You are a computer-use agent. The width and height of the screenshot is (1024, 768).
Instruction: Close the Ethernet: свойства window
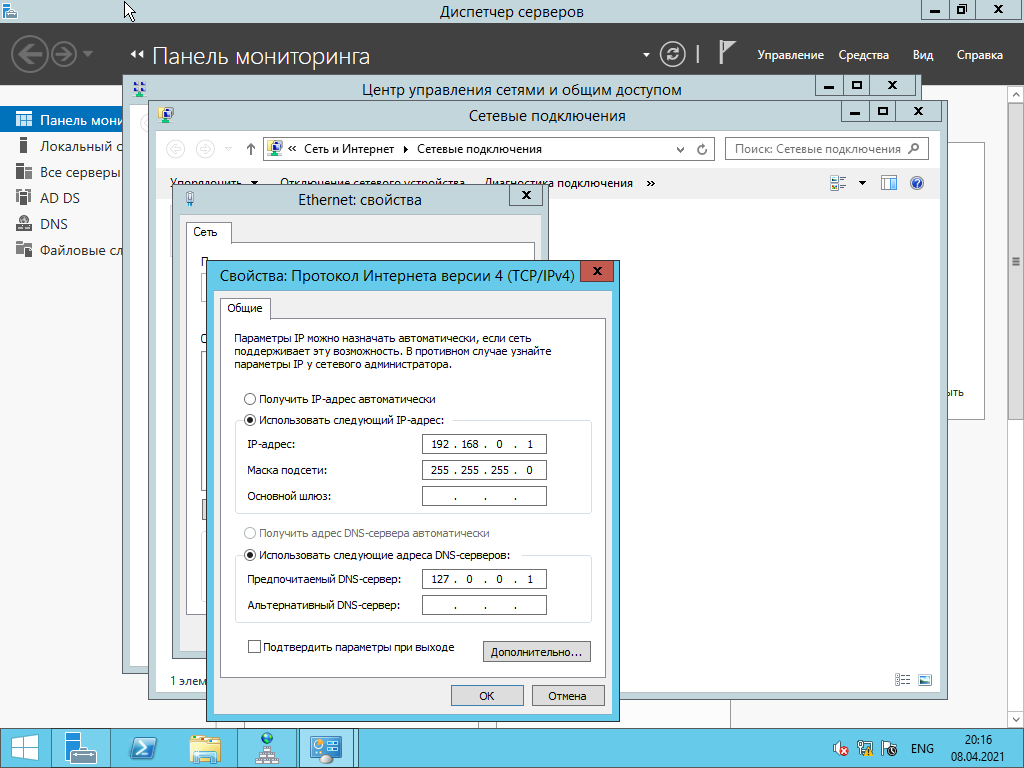click(x=526, y=196)
